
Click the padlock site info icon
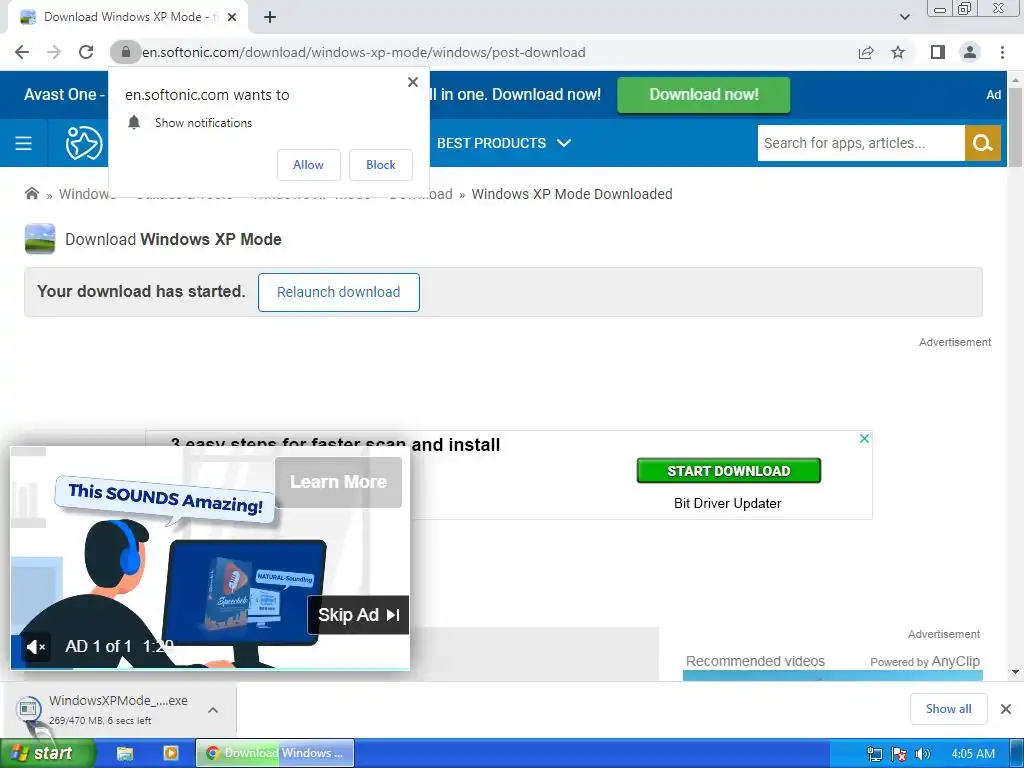[x=125, y=52]
